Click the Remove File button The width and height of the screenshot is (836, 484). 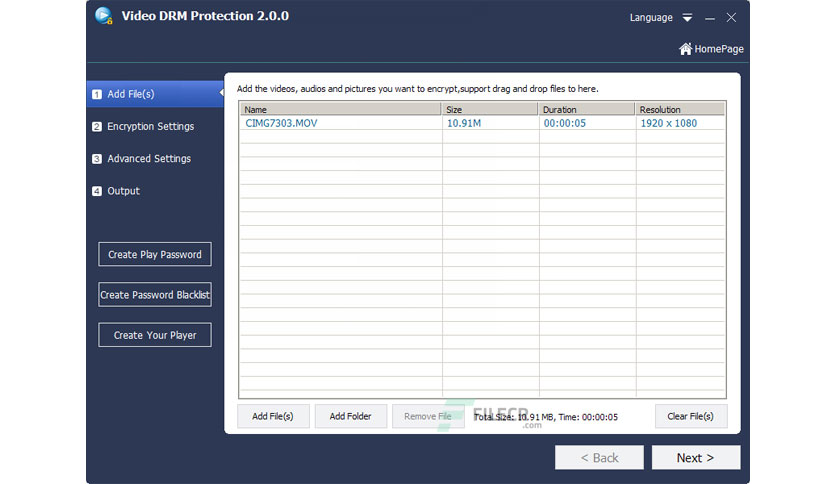point(428,416)
